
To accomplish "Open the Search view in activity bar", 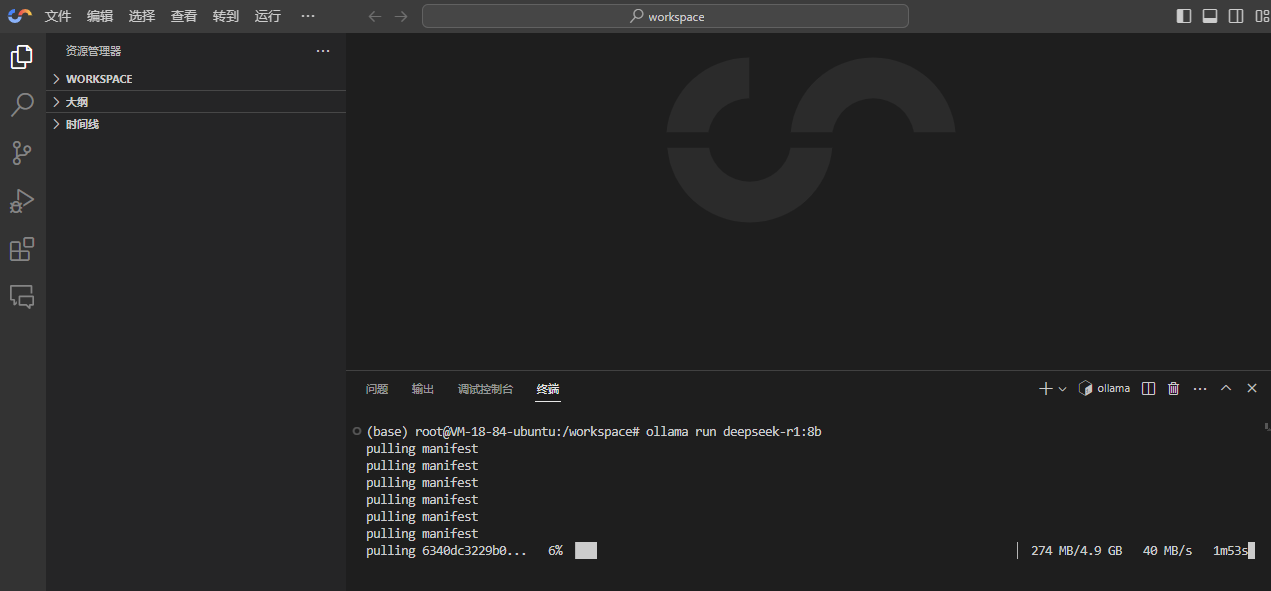I will [22, 105].
